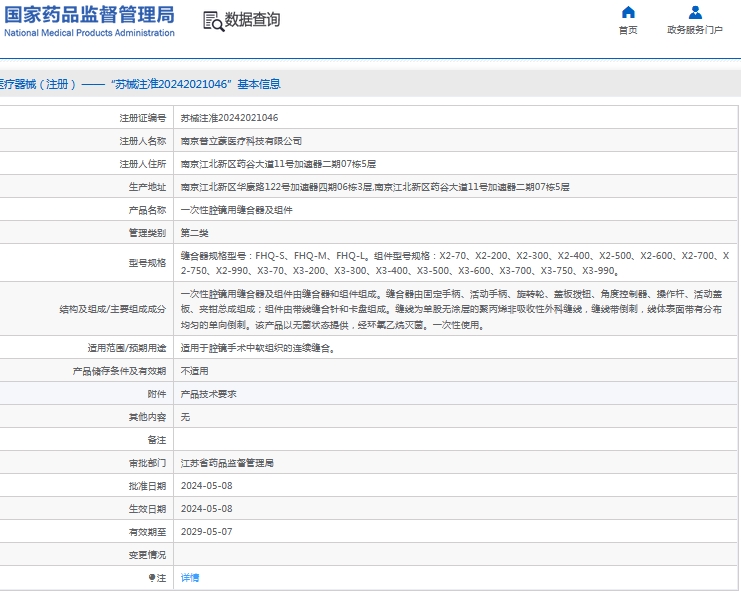
Task: Click the 无 value in 其他内容 row
Action: 185,417
